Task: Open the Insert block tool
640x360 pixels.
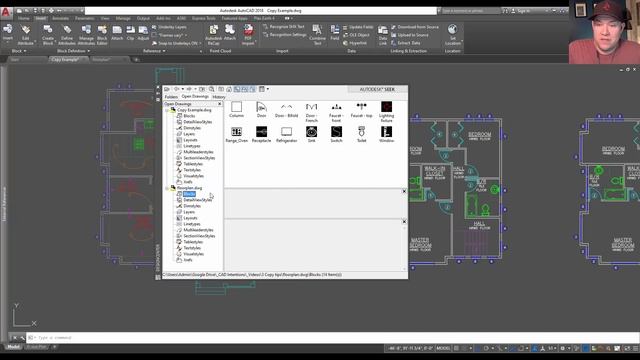Action: coord(7,33)
